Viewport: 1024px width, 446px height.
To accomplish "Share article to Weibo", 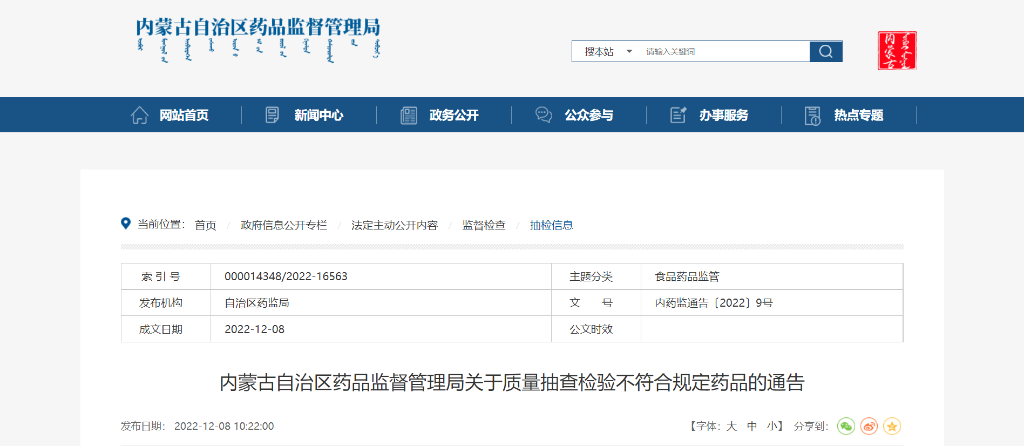I will (x=869, y=426).
